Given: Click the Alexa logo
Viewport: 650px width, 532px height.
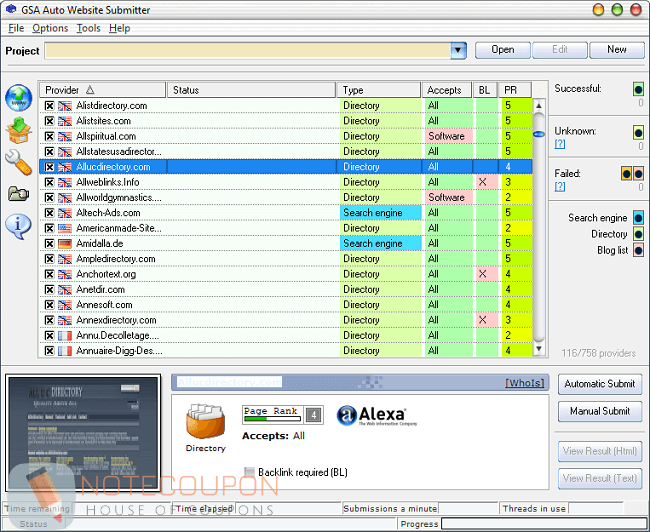Looking at the screenshot, I should (x=376, y=415).
